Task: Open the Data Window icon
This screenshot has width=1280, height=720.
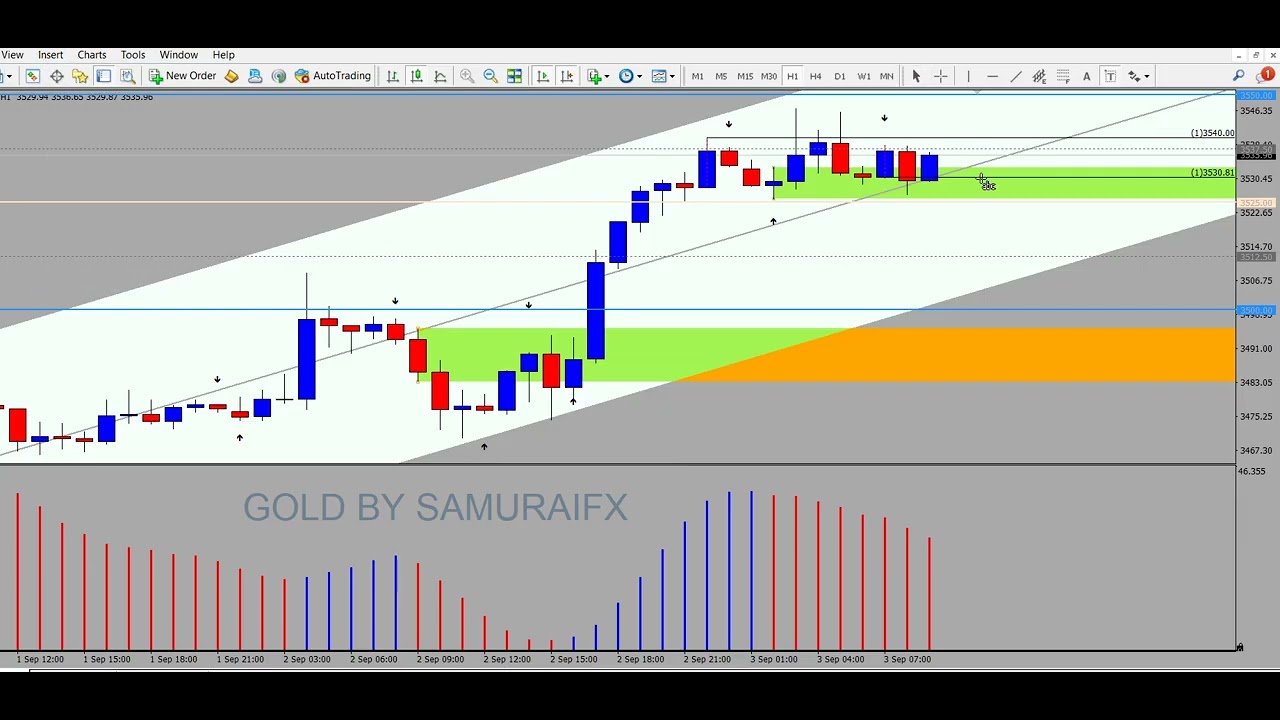Action: click(57, 76)
